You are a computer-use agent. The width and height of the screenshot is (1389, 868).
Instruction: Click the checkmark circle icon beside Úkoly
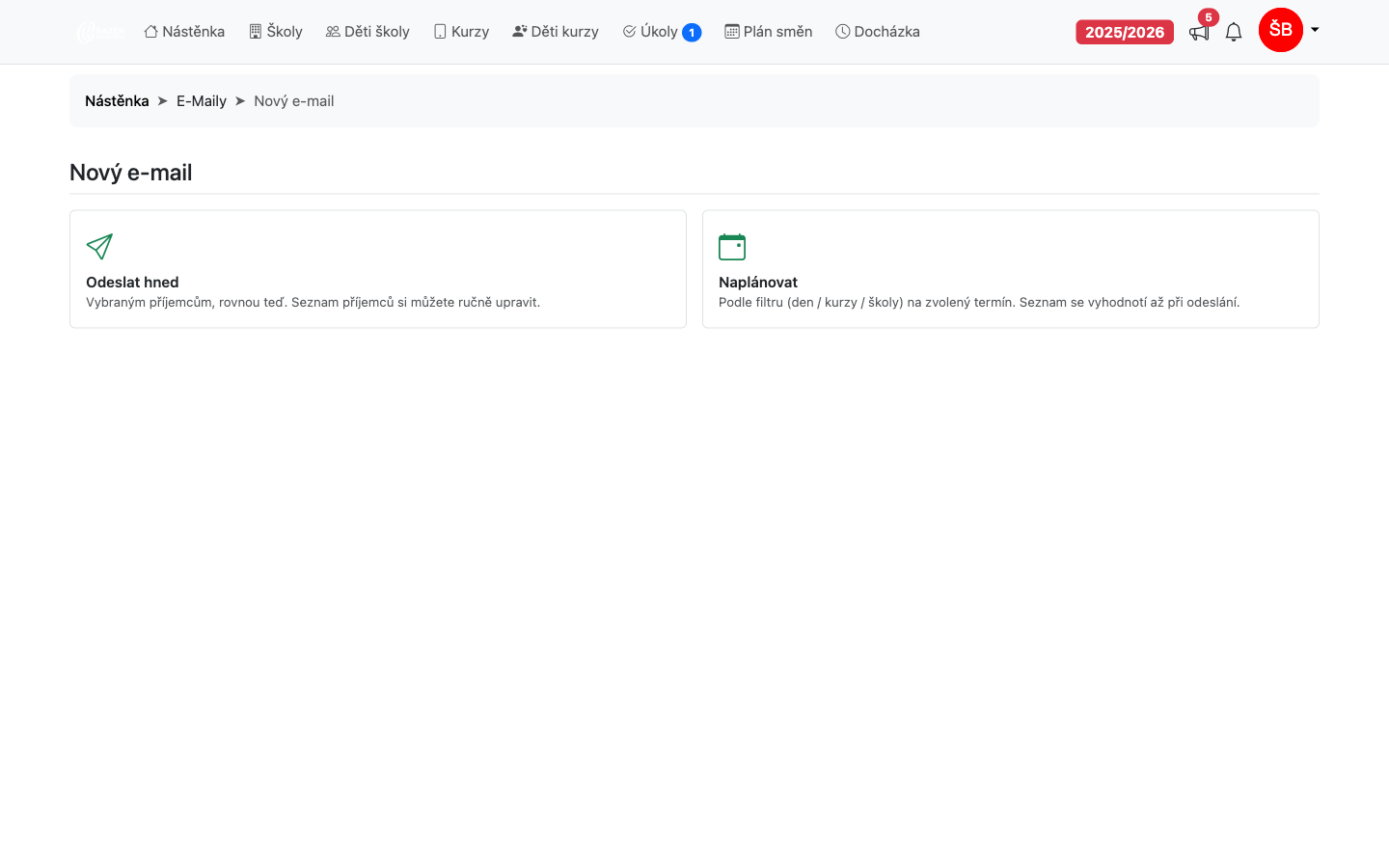630,32
